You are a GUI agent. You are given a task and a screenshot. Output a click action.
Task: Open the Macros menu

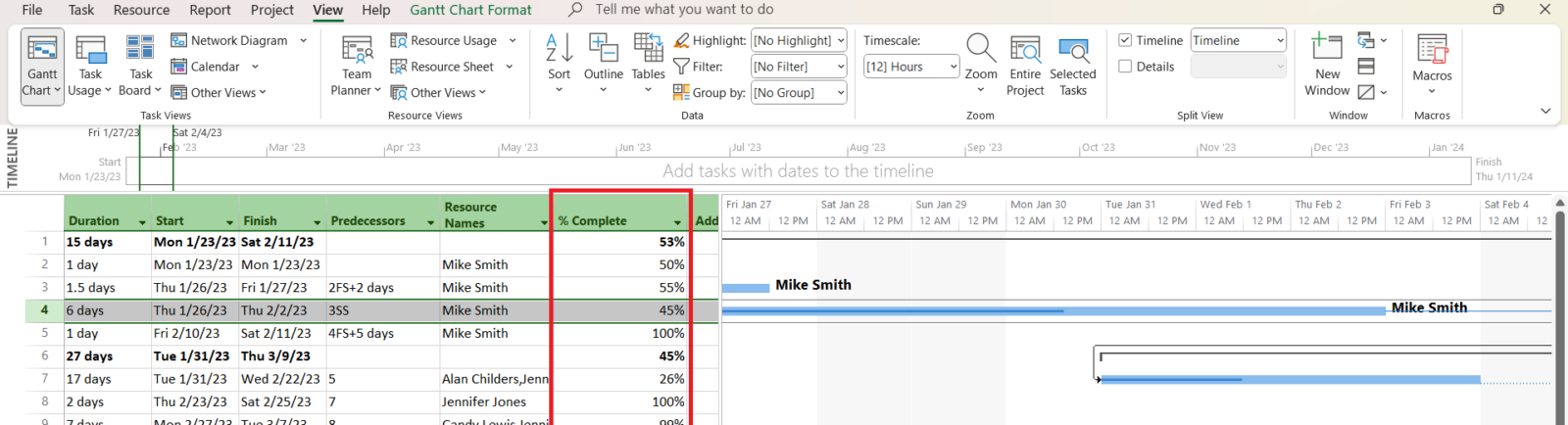(1432, 65)
